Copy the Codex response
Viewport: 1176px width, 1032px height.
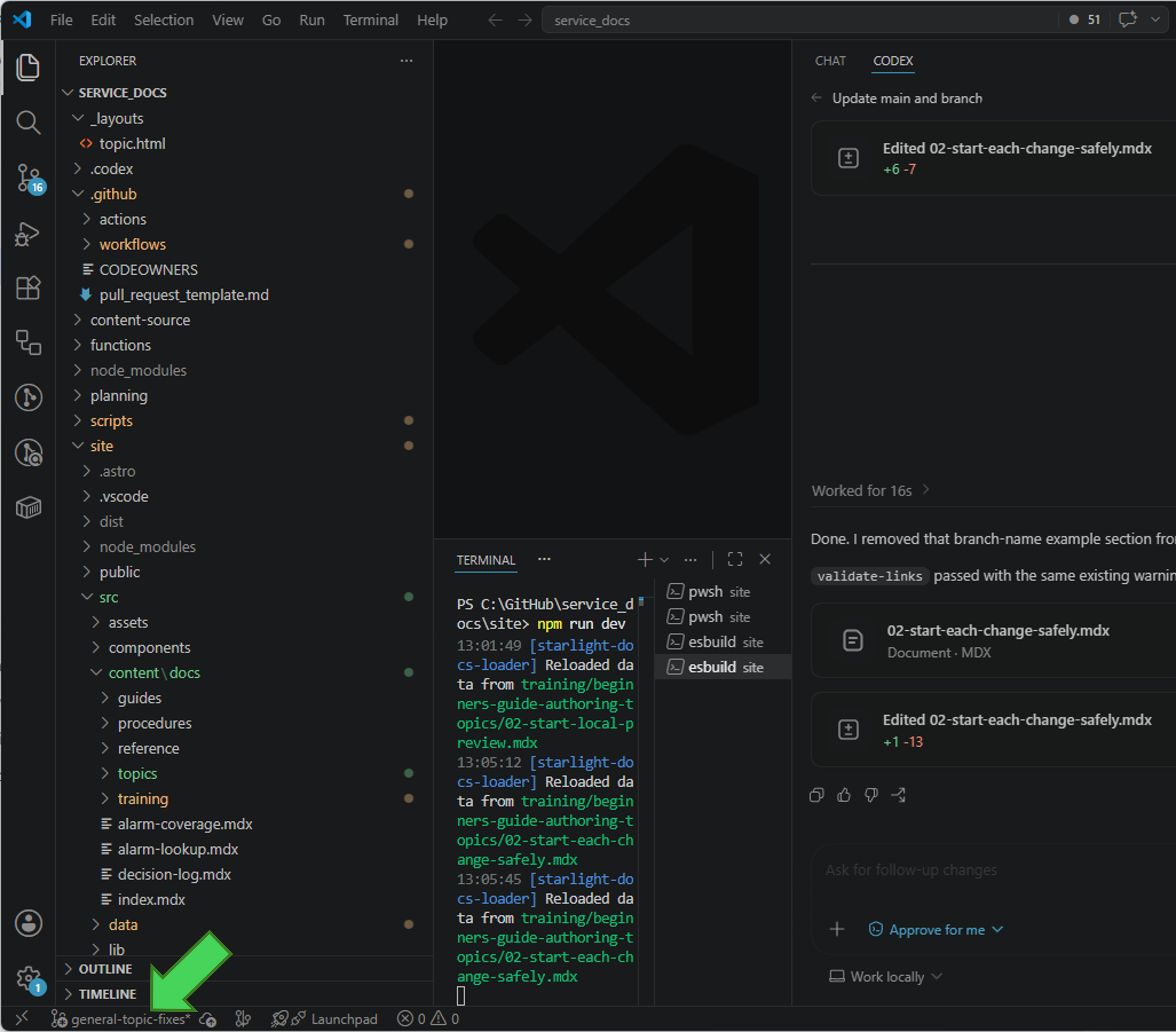coord(817,795)
